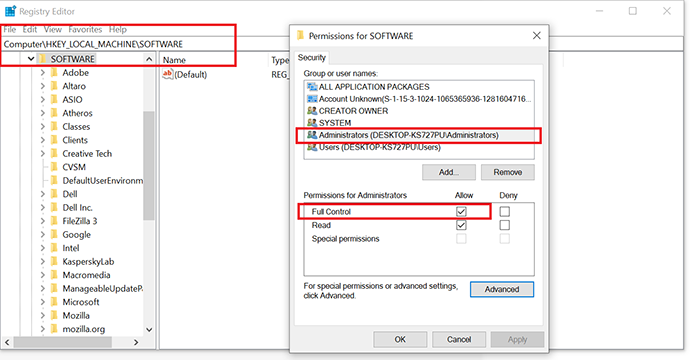Click the Classes folder icon
This screenshot has width=700, height=360.
click(54, 126)
